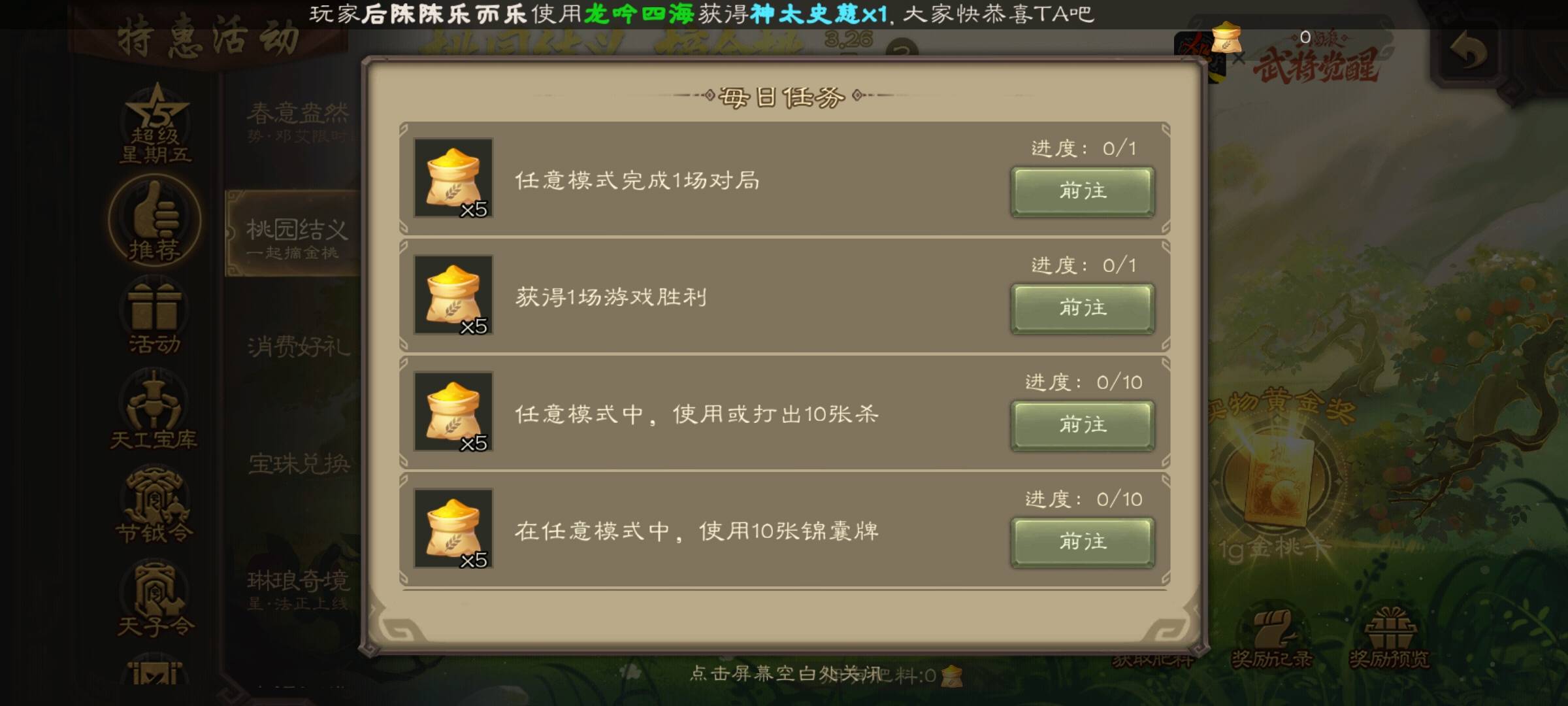This screenshot has width=1568, height=706.
Task: Click 前往 for 任意模式完成1场对局
Action: click(1083, 192)
